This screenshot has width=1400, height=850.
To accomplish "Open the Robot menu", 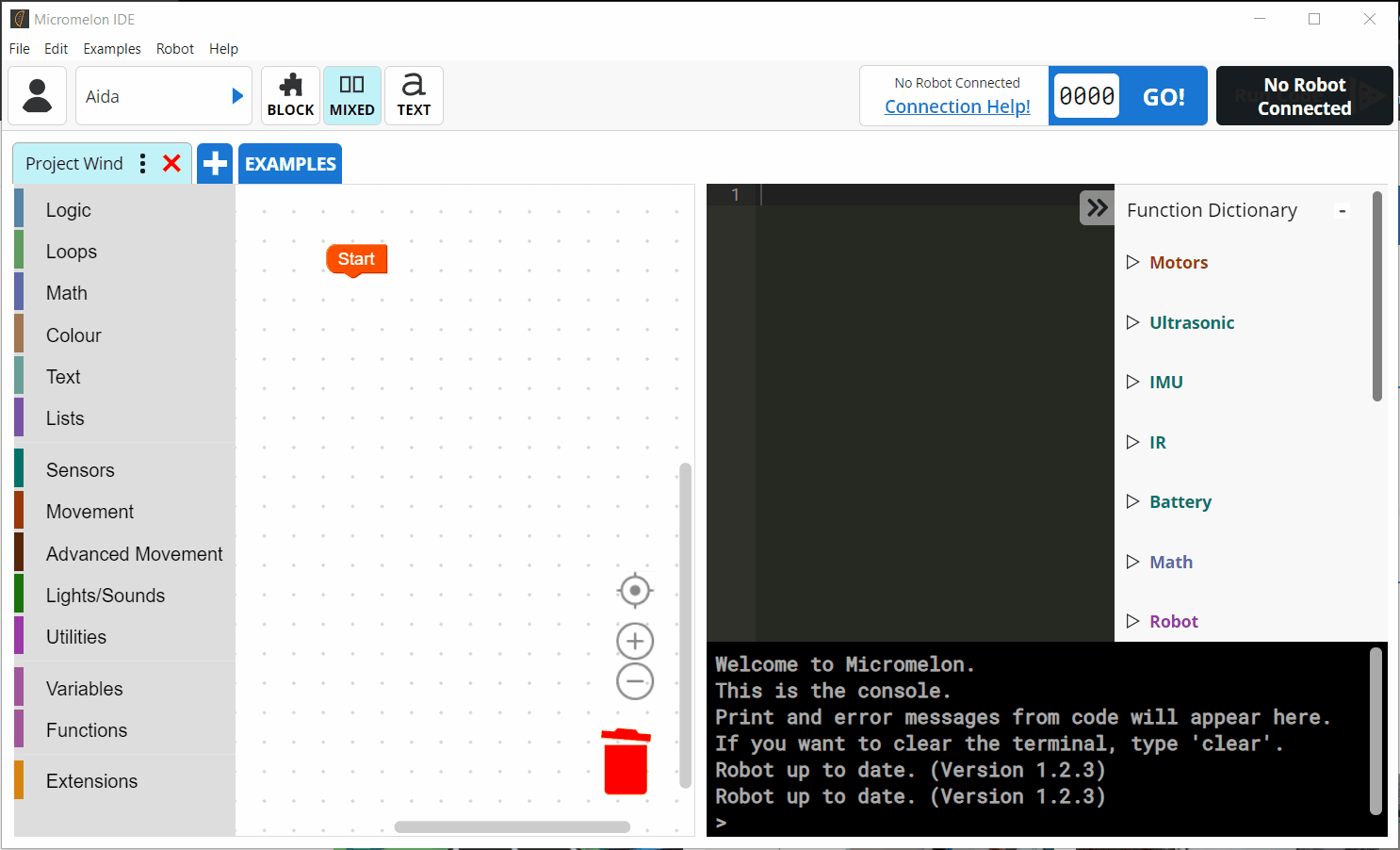I will click(175, 49).
